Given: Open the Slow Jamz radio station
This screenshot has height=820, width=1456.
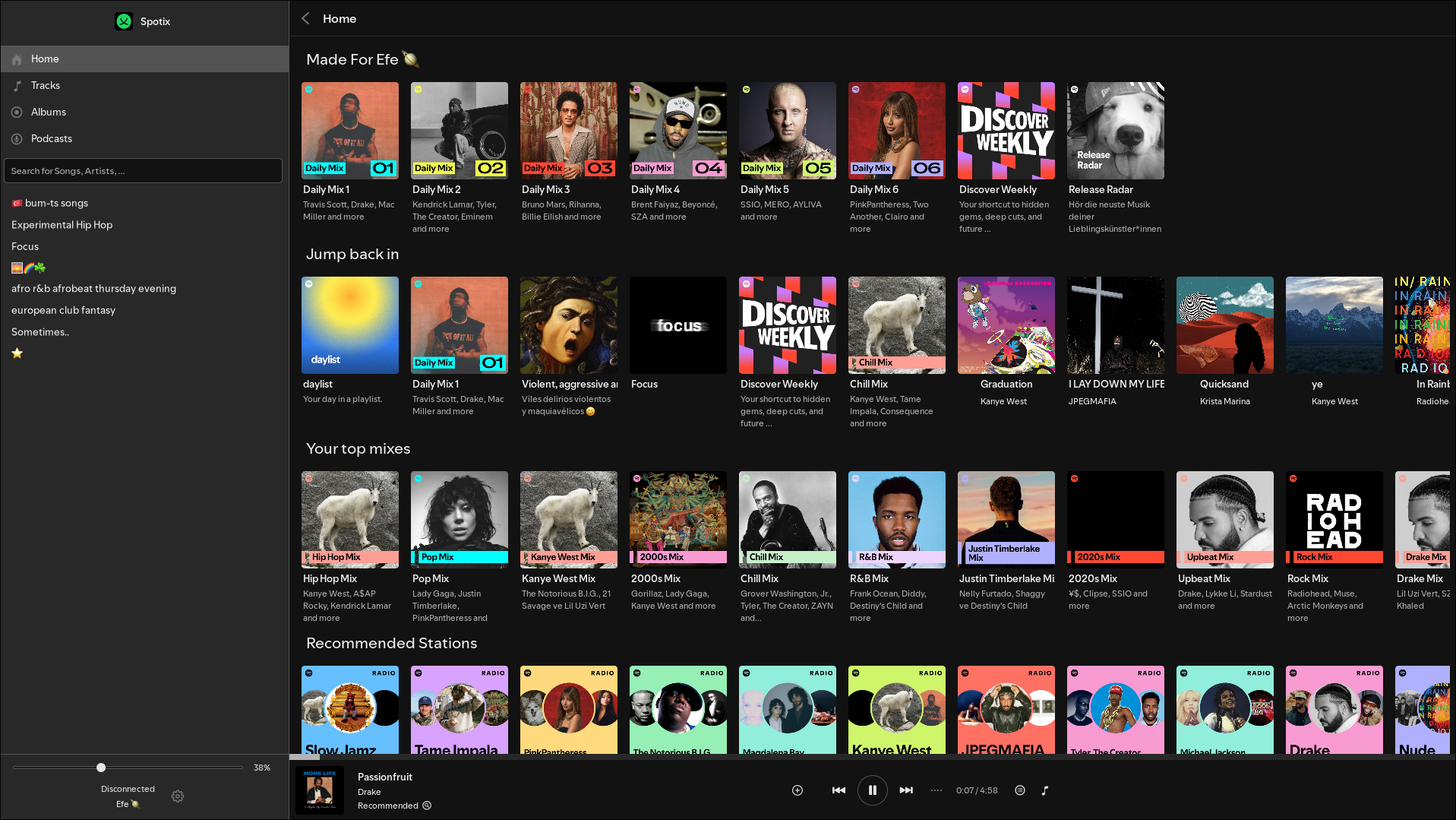Looking at the screenshot, I should [x=350, y=710].
